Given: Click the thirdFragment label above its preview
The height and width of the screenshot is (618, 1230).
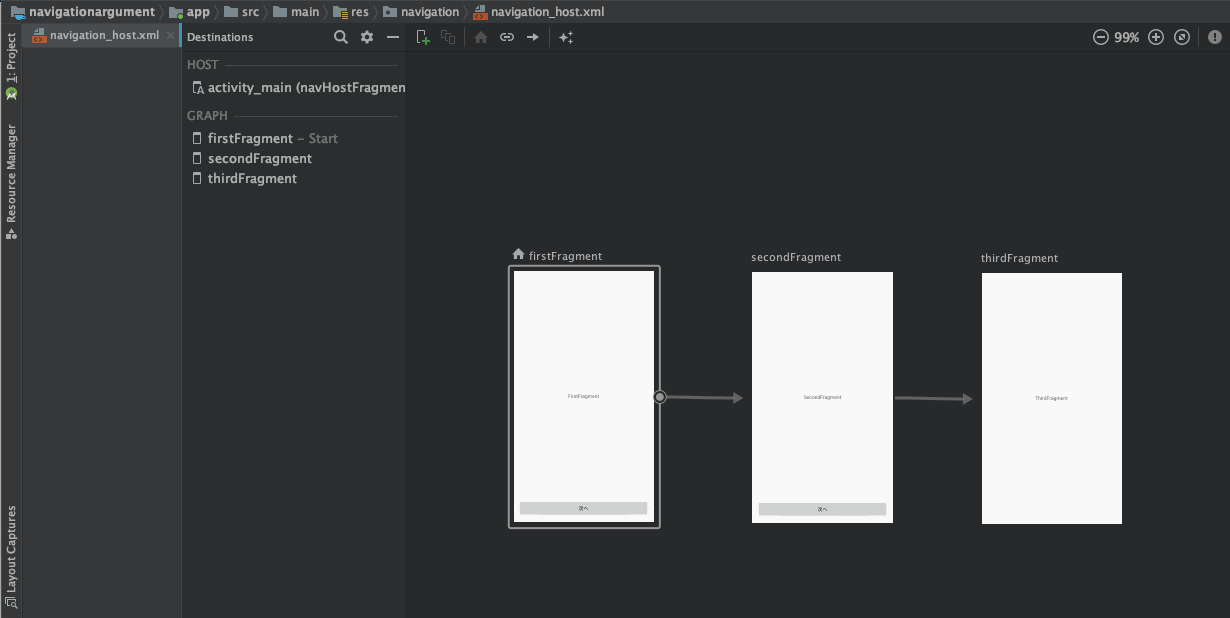Looking at the screenshot, I should (x=1019, y=258).
